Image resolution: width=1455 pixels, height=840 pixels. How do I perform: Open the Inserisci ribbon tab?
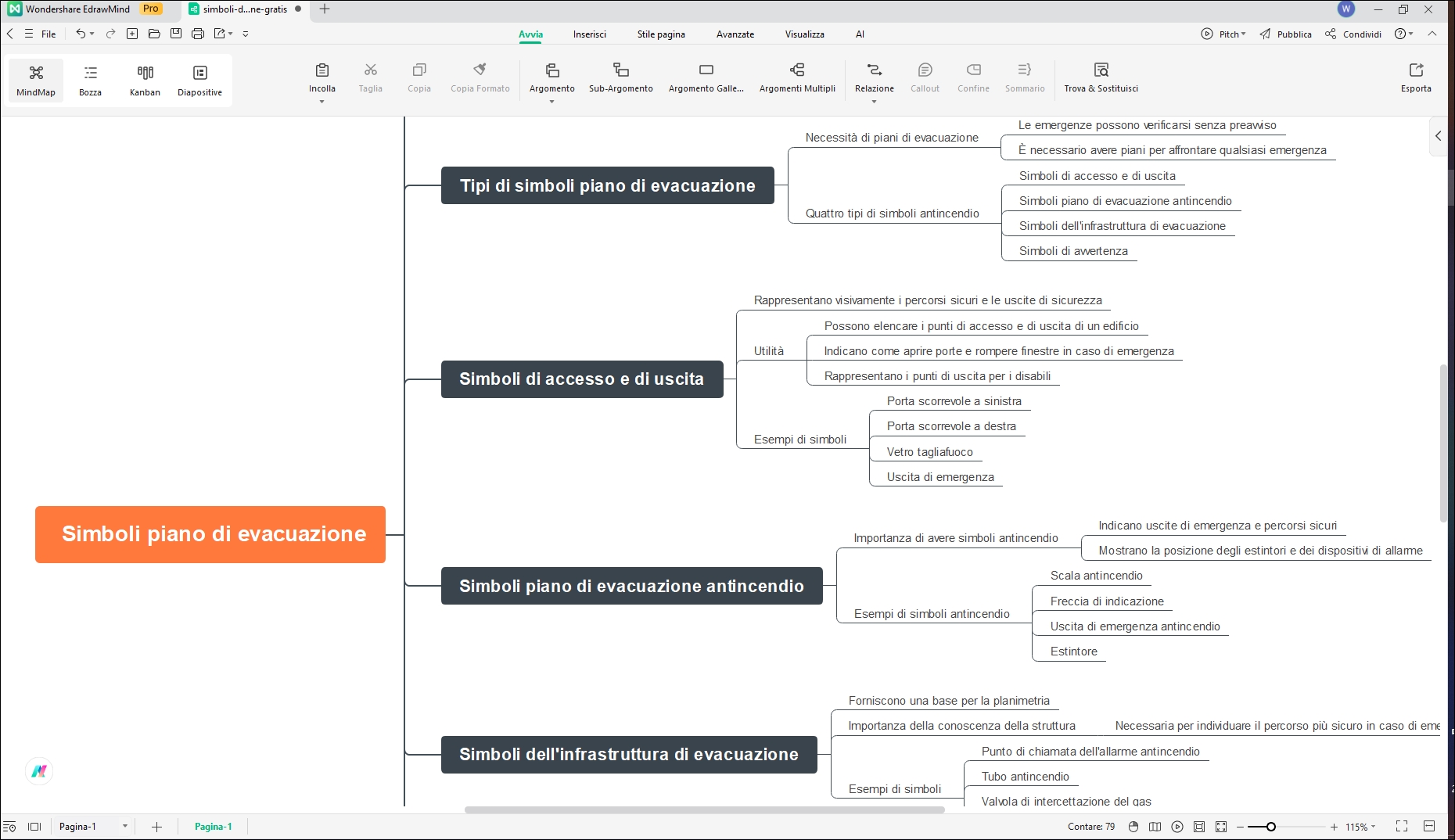(589, 34)
